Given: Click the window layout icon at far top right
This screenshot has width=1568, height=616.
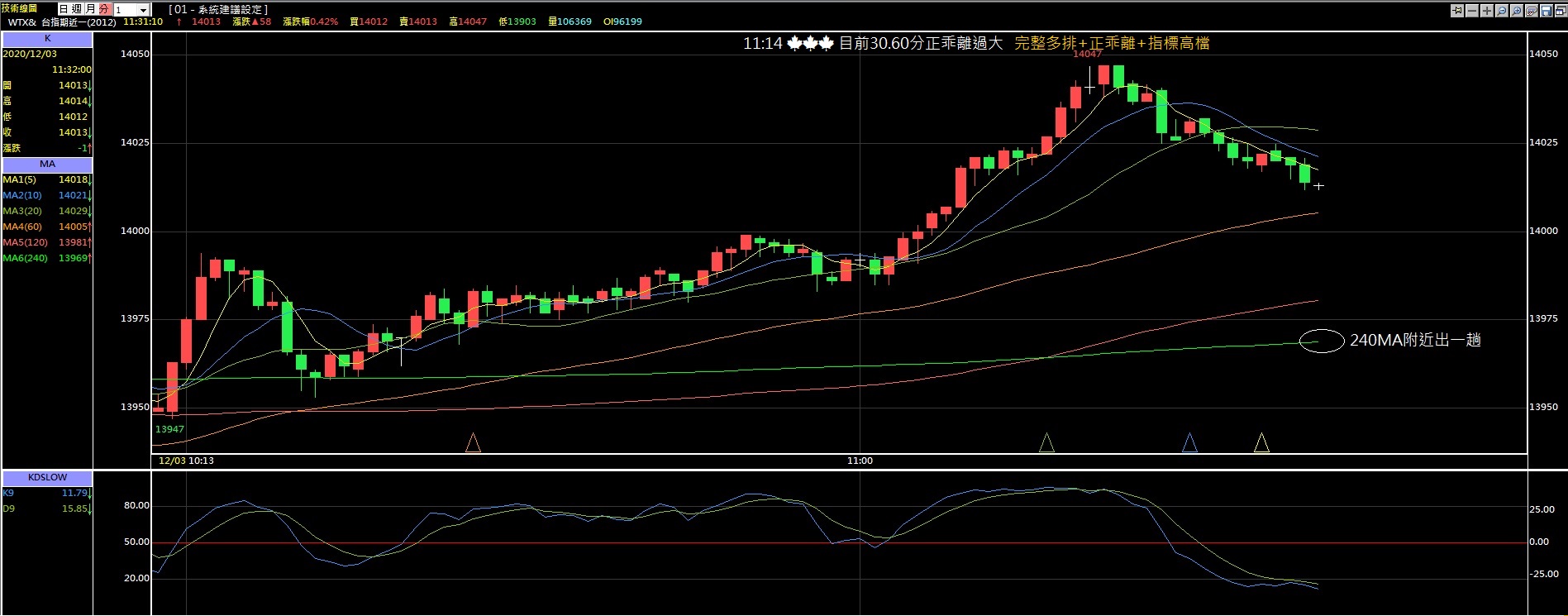Looking at the screenshot, I should click(x=1561, y=11).
